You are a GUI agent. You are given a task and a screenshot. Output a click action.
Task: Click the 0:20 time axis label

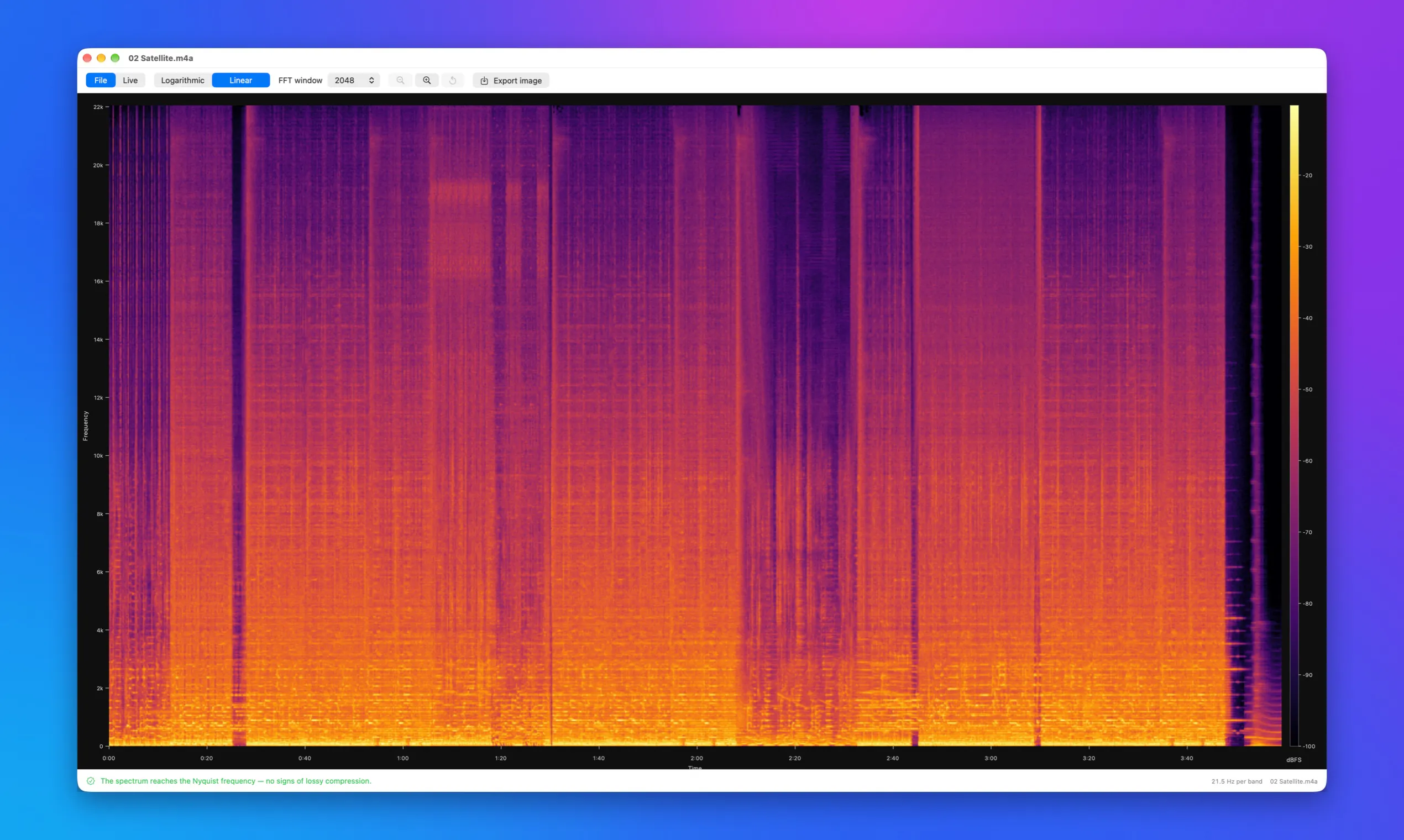click(x=207, y=758)
